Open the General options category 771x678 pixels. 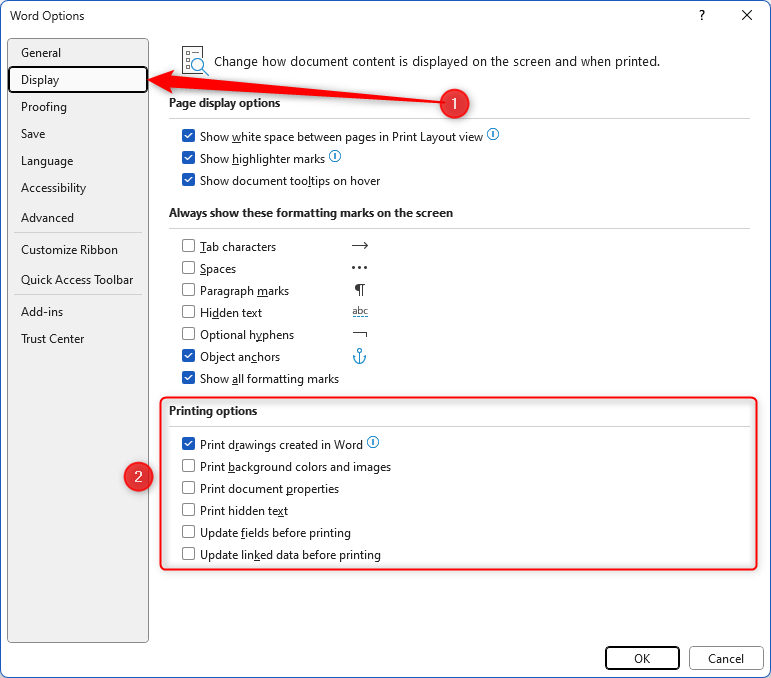point(41,53)
